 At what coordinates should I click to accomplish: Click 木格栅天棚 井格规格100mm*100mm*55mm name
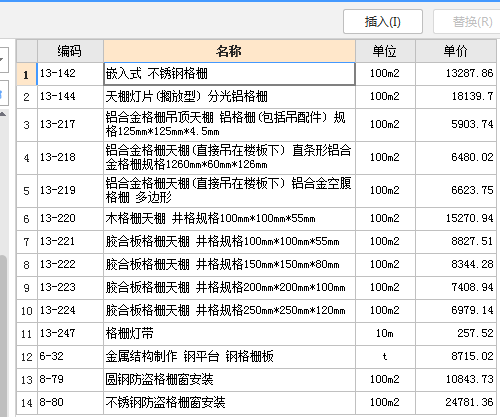(x=229, y=219)
